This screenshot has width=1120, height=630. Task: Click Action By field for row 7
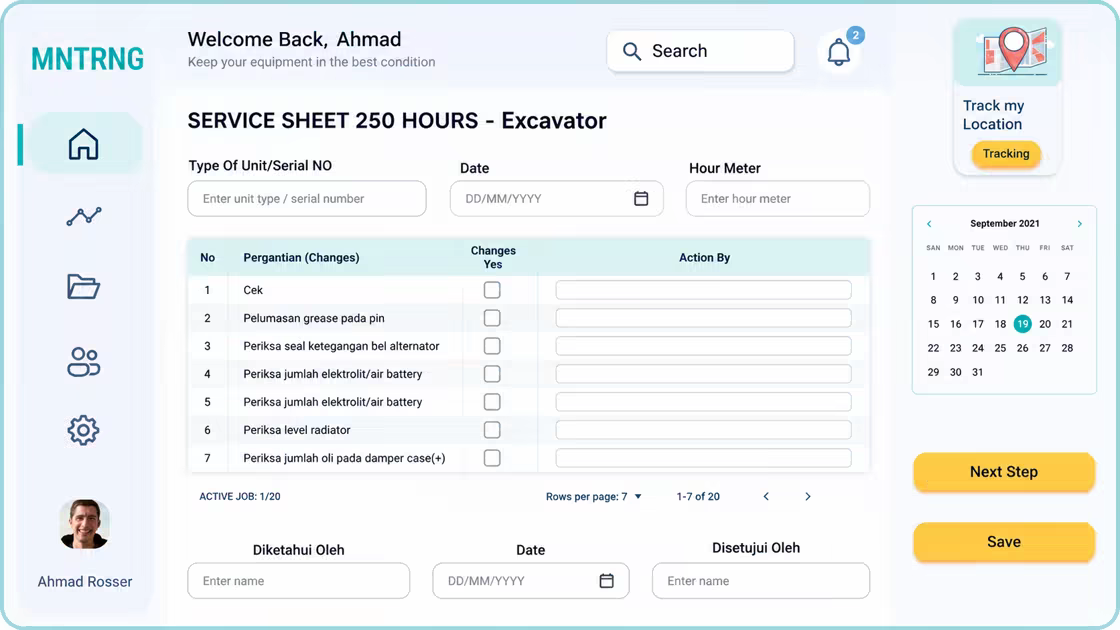pos(704,458)
